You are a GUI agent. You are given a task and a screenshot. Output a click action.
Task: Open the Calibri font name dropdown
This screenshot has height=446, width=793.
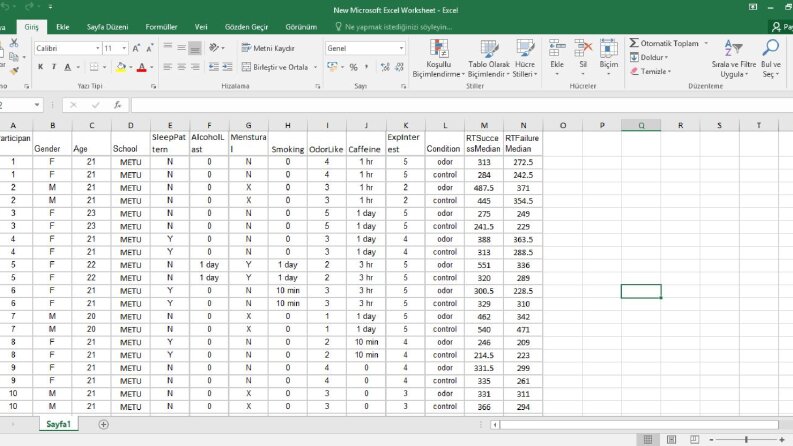(98, 48)
